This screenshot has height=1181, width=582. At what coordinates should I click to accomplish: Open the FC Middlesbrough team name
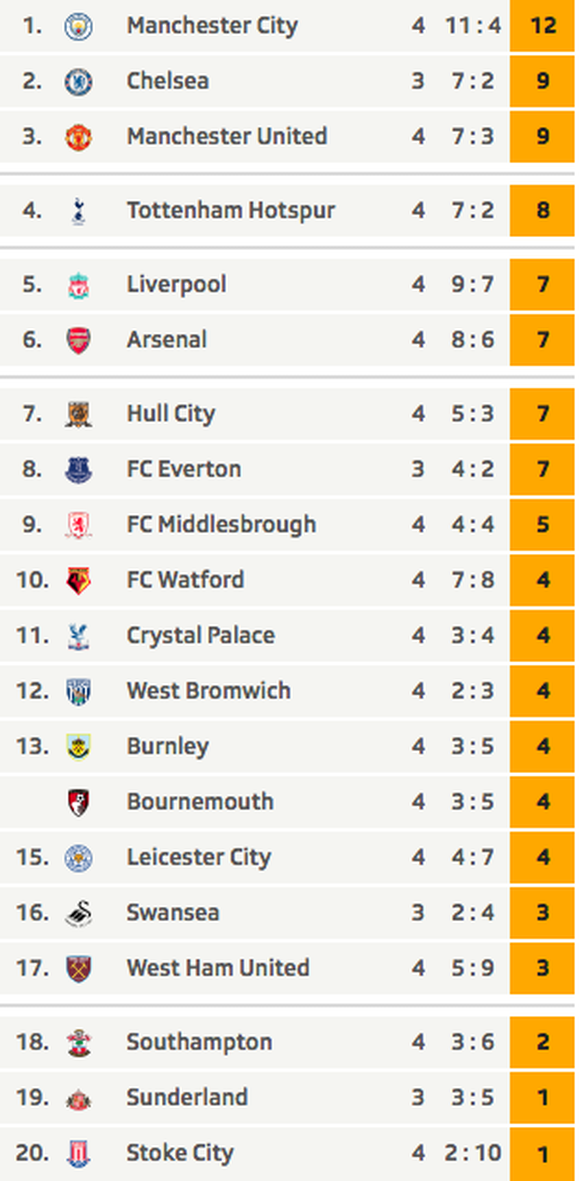point(221,525)
